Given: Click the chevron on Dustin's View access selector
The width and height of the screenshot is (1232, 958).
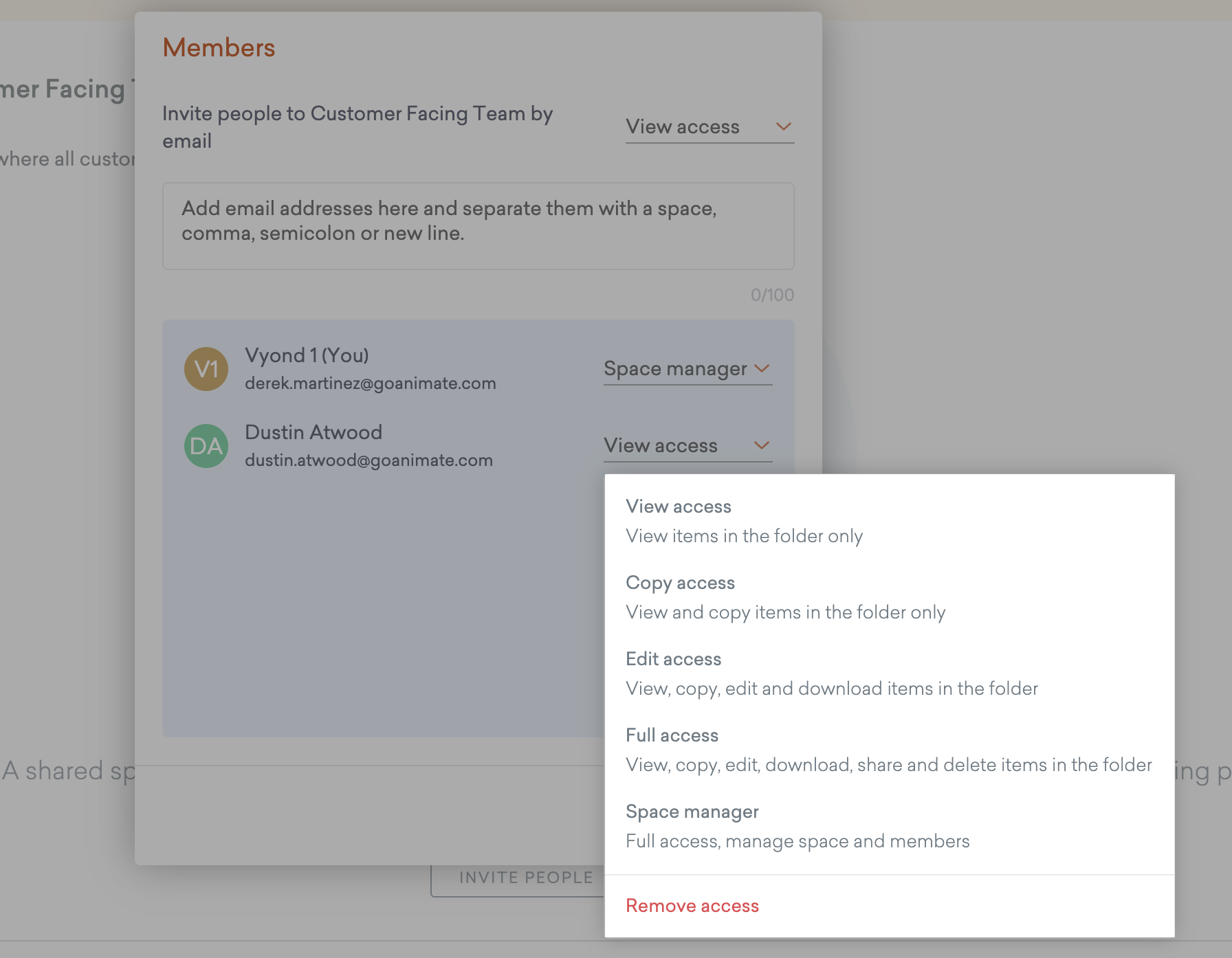Looking at the screenshot, I should coord(762,445).
